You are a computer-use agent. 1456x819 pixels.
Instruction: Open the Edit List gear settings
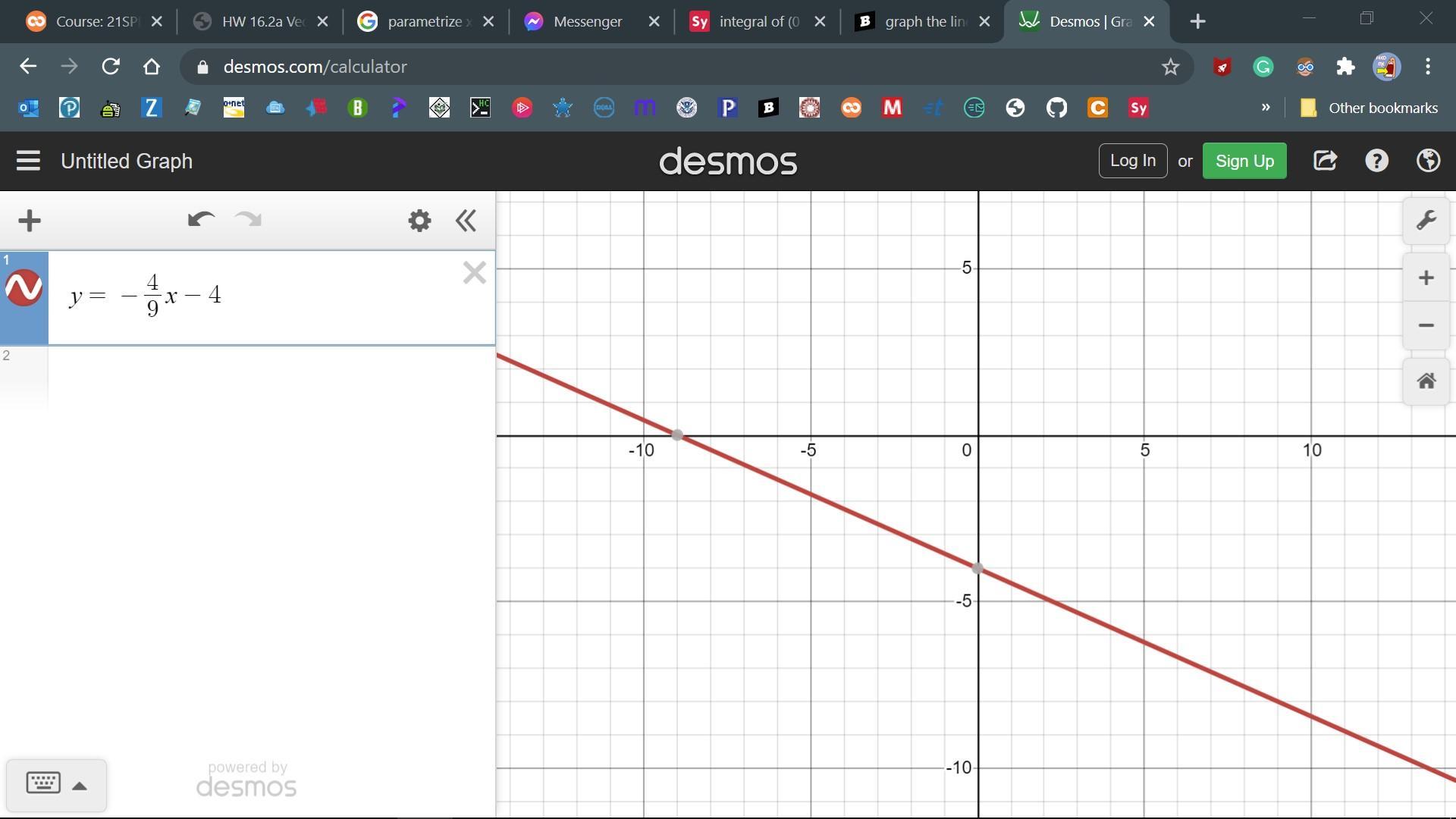(x=419, y=221)
